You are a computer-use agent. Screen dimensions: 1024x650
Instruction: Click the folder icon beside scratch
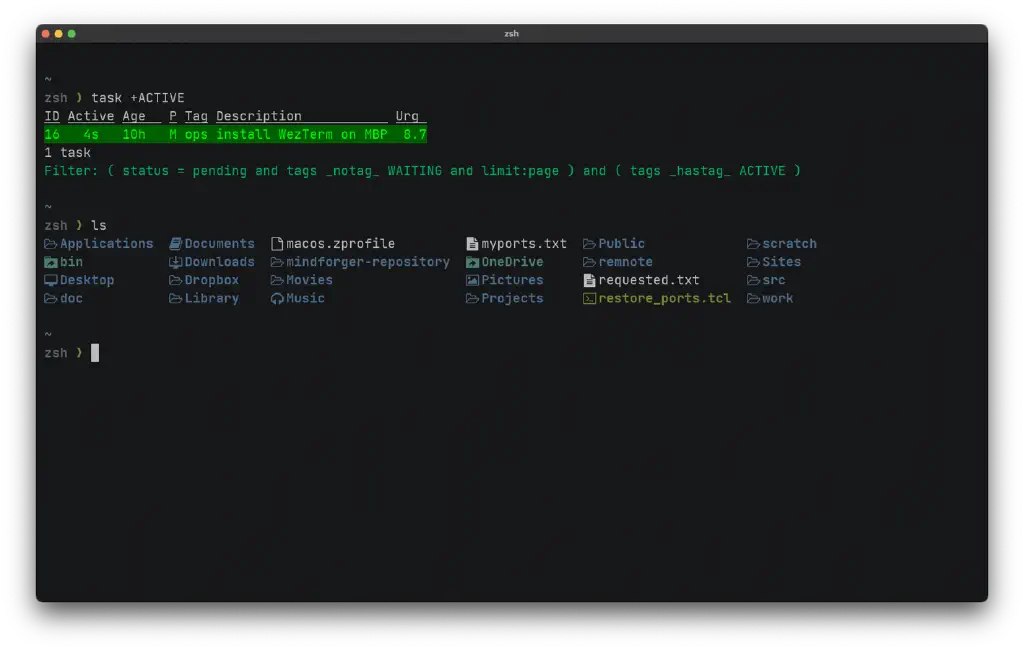753,244
